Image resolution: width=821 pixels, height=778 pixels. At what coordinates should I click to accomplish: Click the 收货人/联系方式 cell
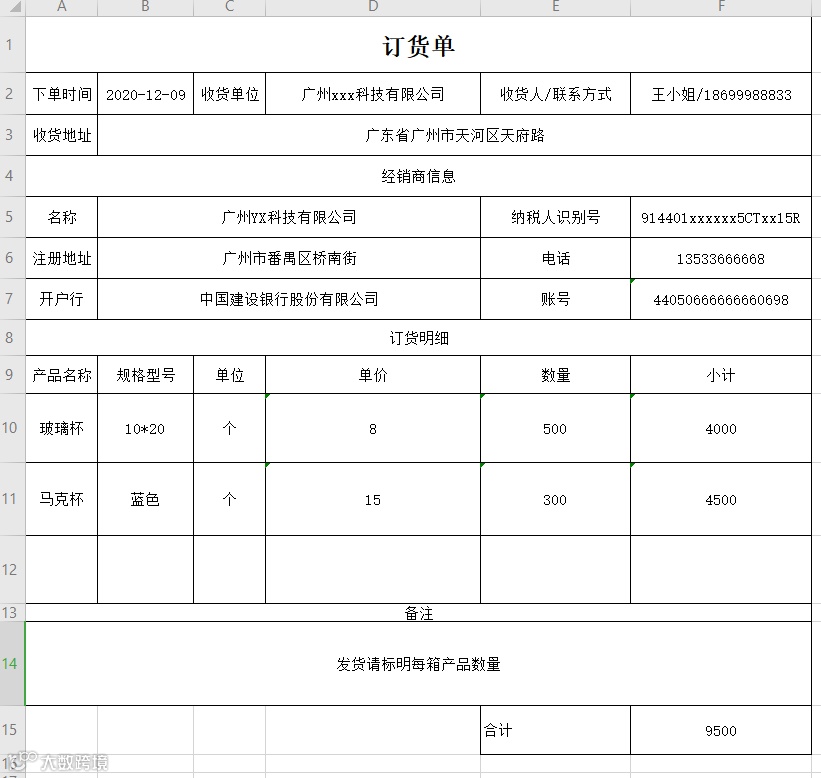click(556, 94)
